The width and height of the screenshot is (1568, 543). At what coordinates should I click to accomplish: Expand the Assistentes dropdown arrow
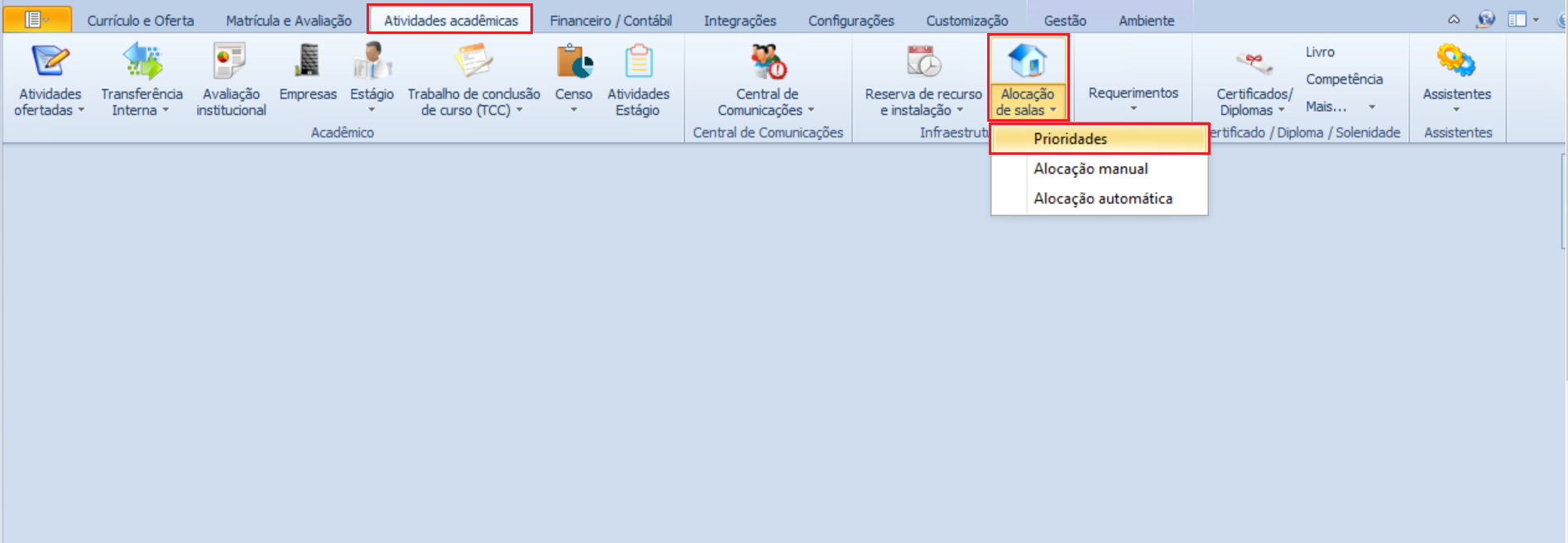coord(1456,110)
